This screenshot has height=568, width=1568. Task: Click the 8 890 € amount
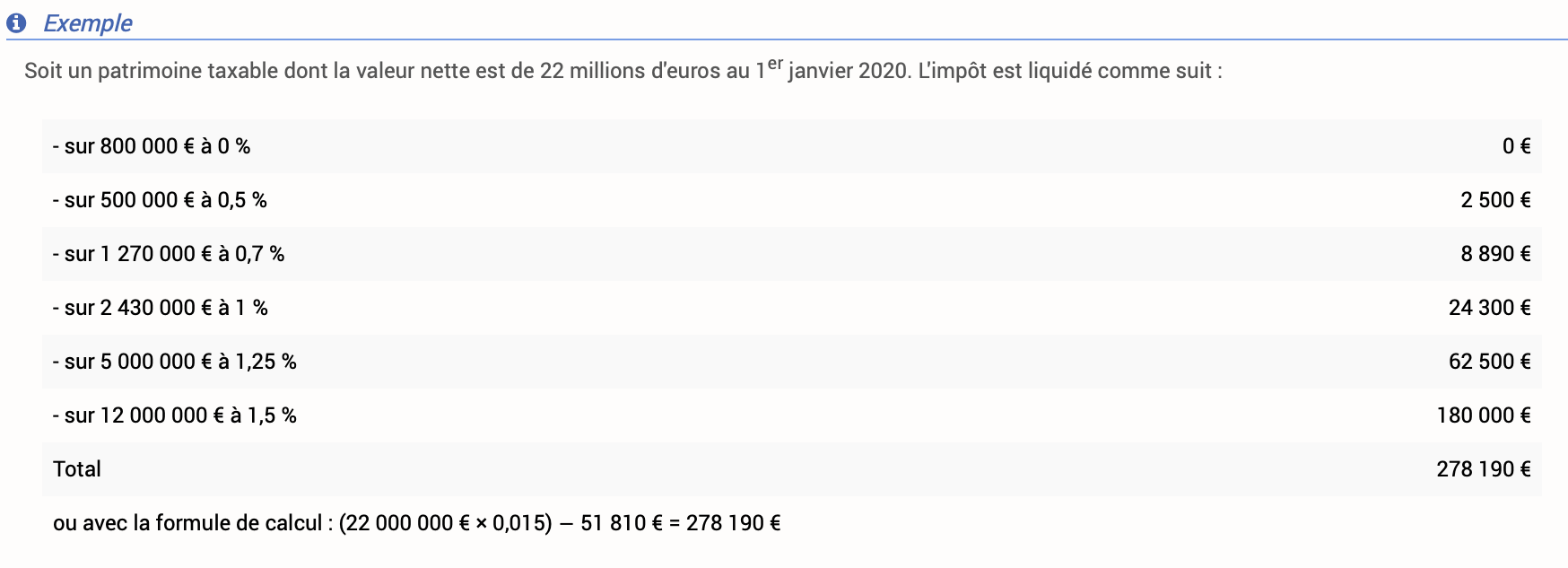click(x=1495, y=254)
